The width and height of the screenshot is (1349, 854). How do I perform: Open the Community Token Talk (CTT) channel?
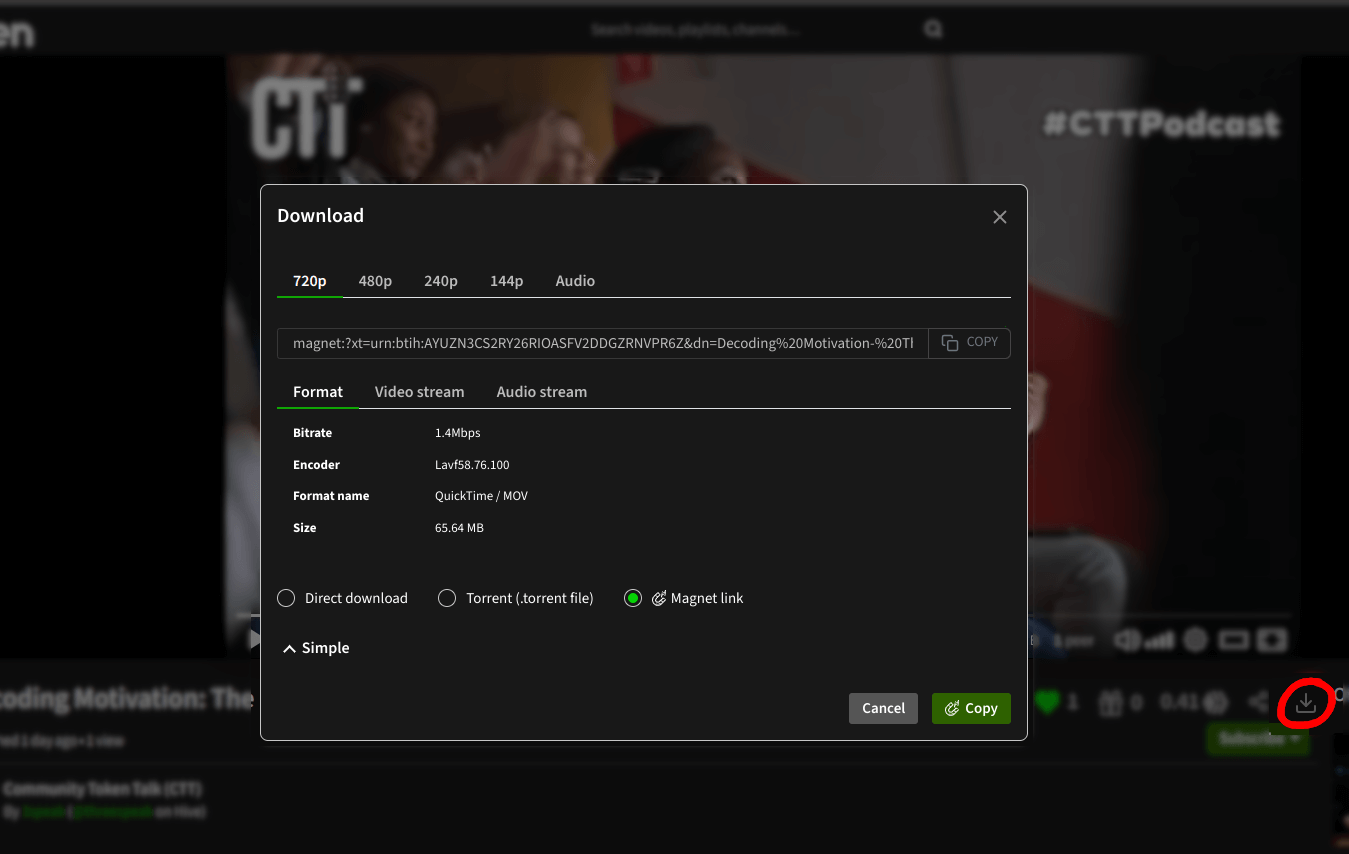point(103,789)
